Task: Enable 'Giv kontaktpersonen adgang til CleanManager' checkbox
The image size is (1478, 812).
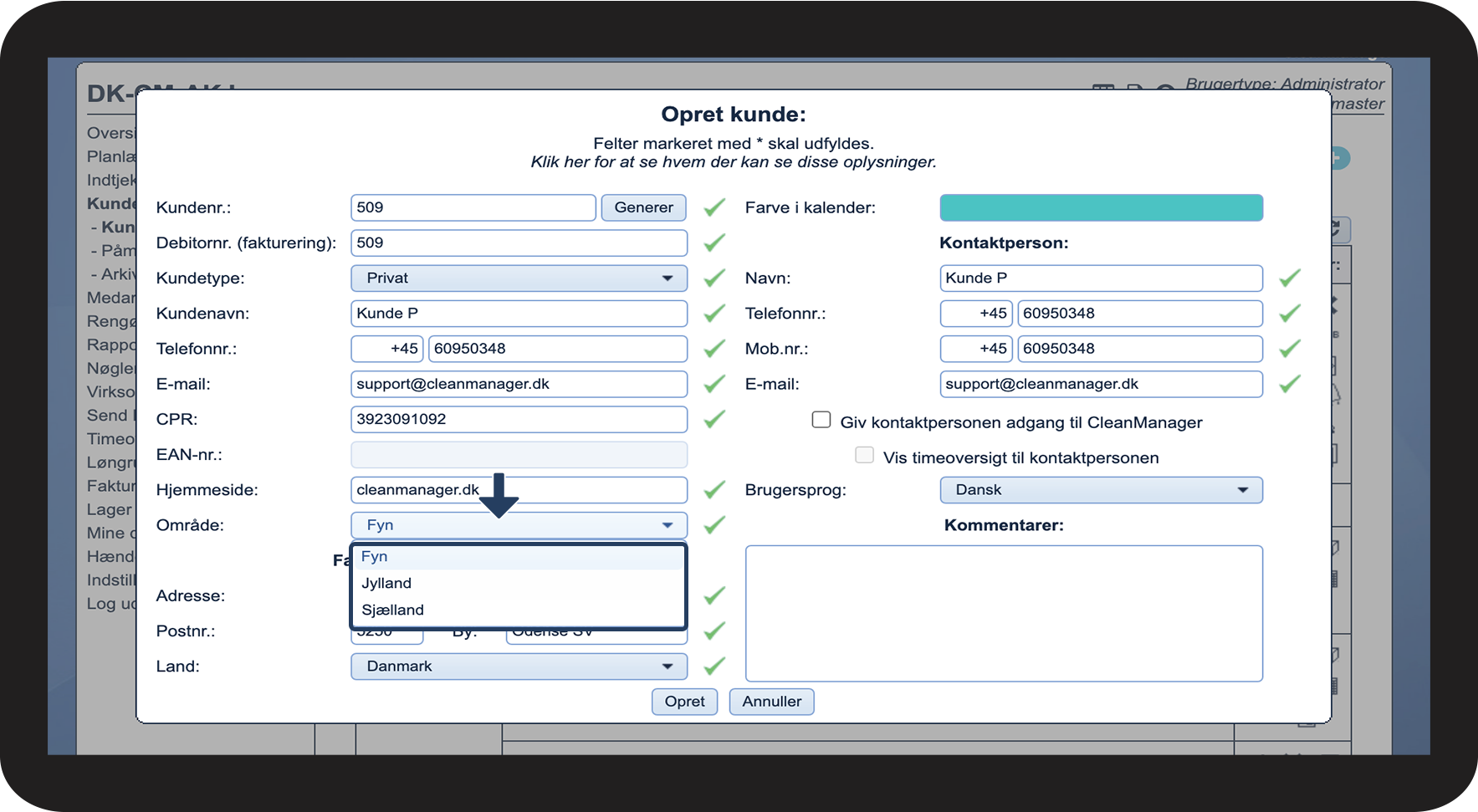Action: pos(821,420)
